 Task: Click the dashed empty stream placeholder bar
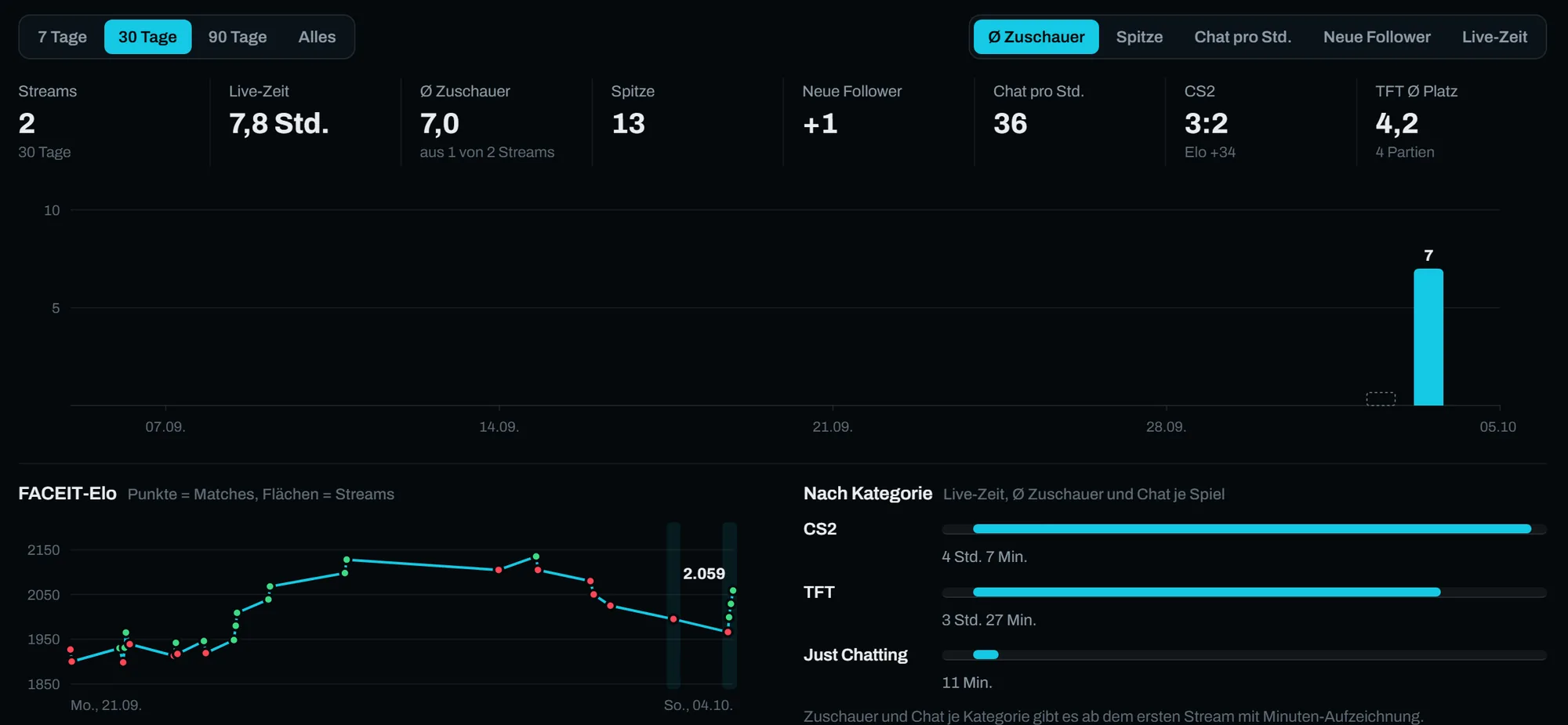pos(1381,399)
